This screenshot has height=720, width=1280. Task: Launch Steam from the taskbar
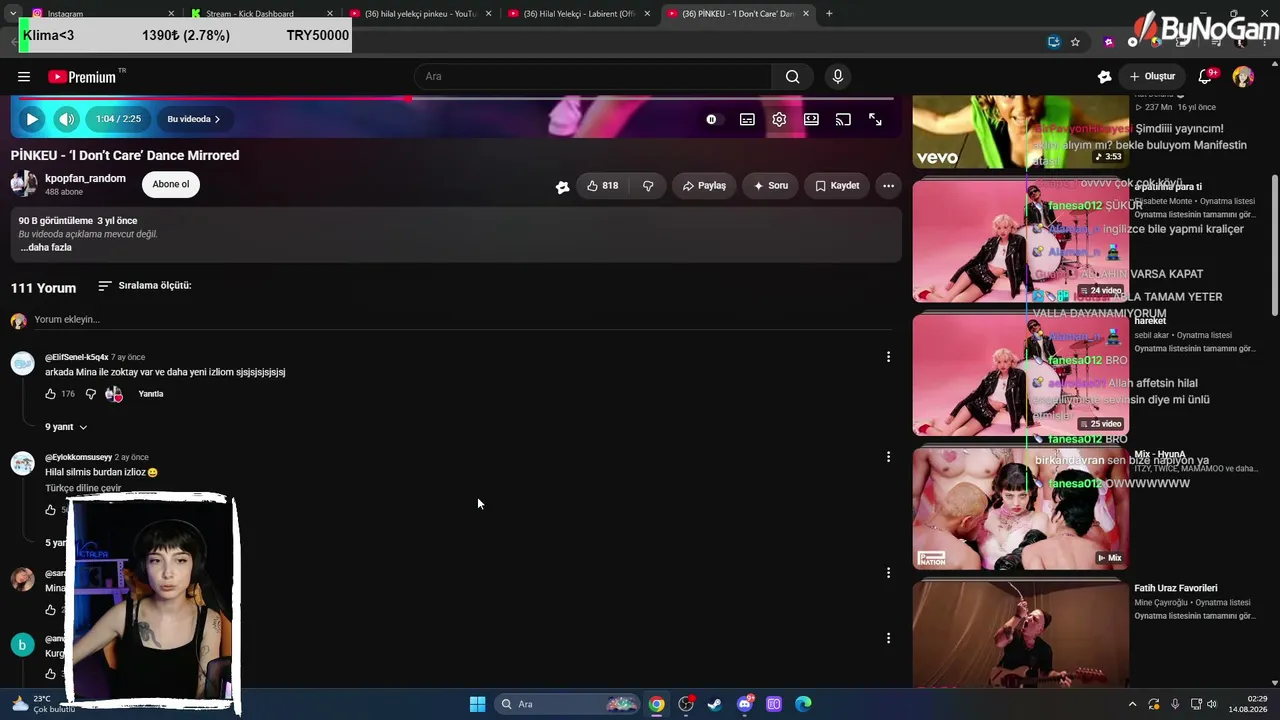coord(715,704)
